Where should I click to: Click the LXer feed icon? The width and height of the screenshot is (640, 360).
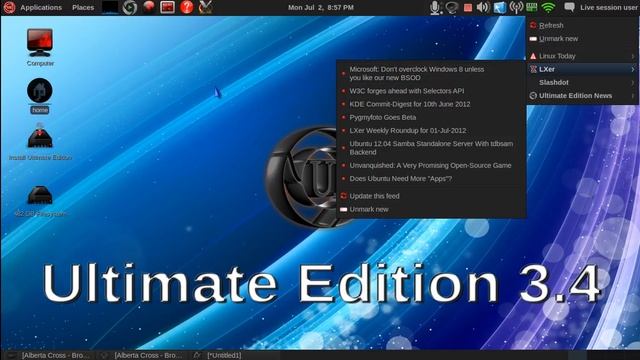pos(533,69)
